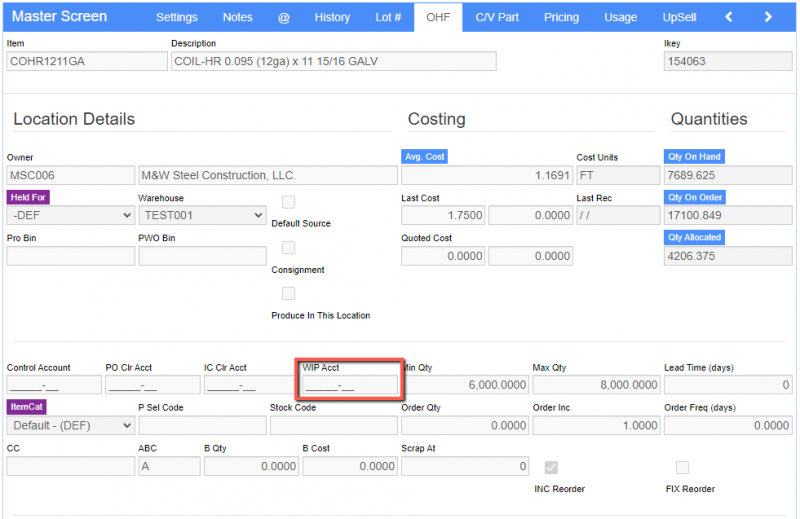Check Produce In This Location box

[288, 294]
